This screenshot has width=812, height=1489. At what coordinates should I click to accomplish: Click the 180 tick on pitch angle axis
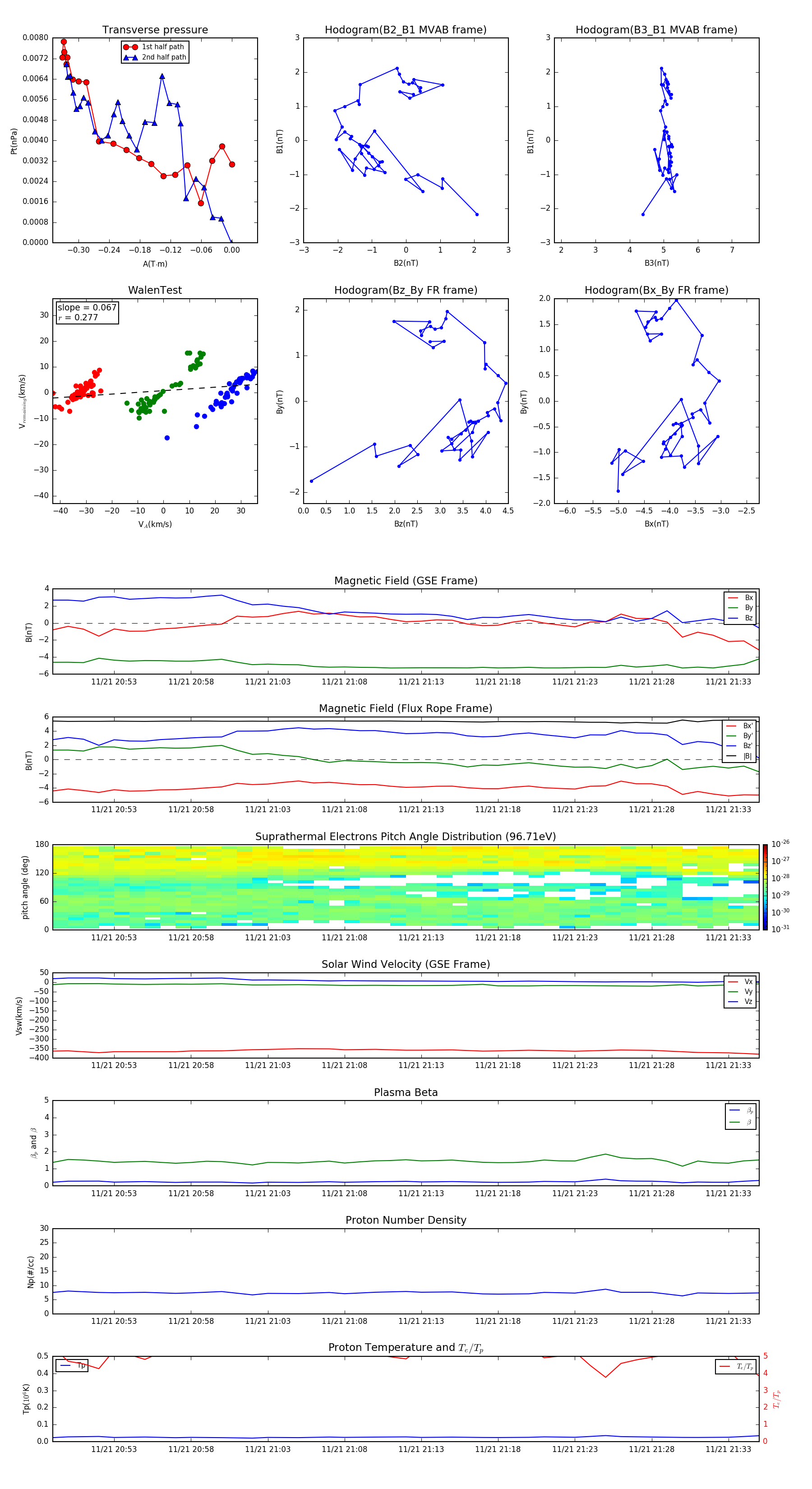[x=42, y=845]
